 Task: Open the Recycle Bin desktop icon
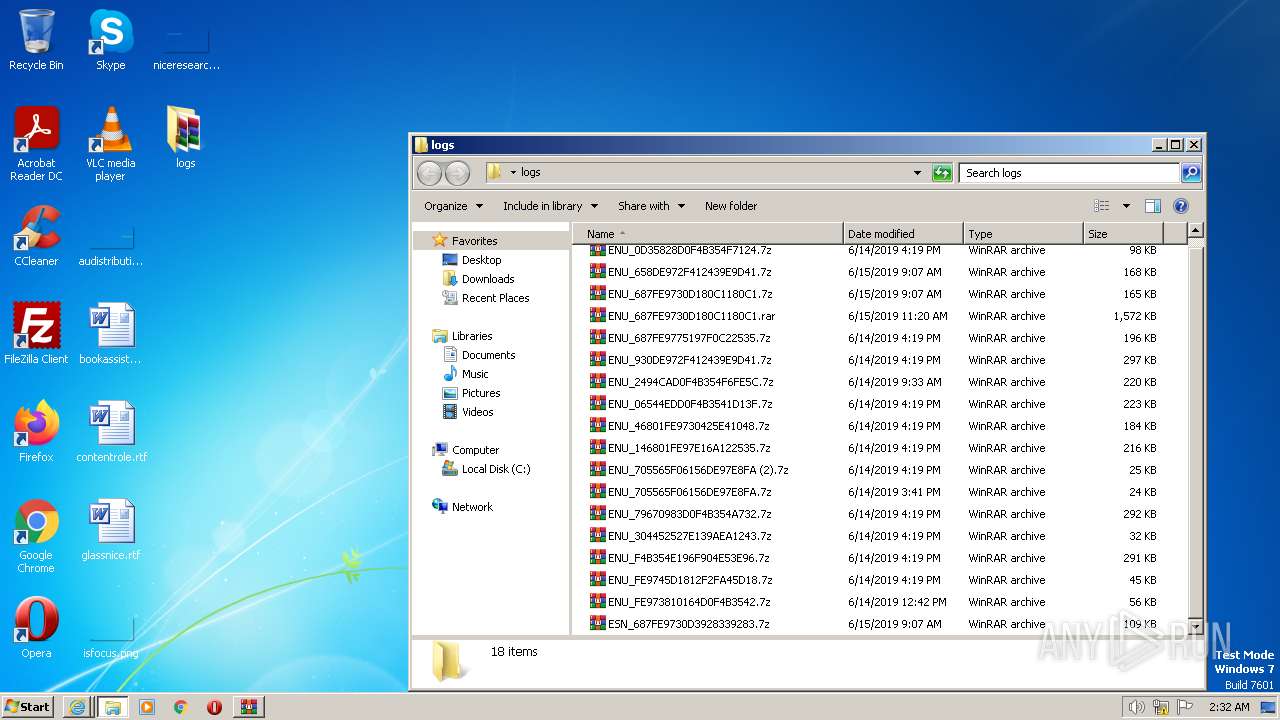(x=36, y=40)
